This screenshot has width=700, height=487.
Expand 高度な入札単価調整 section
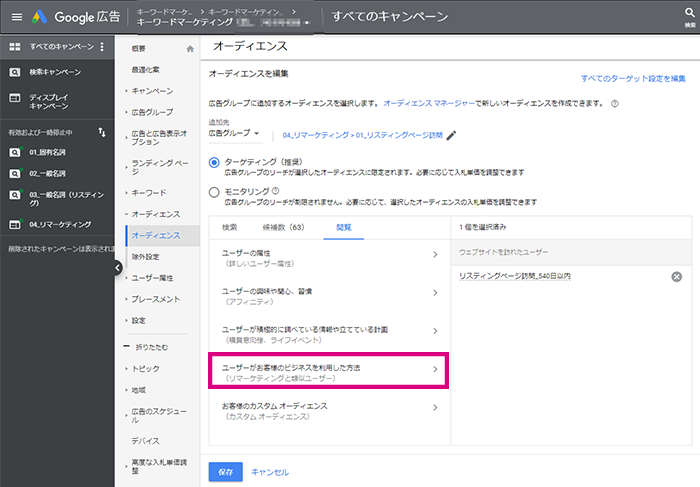159,466
